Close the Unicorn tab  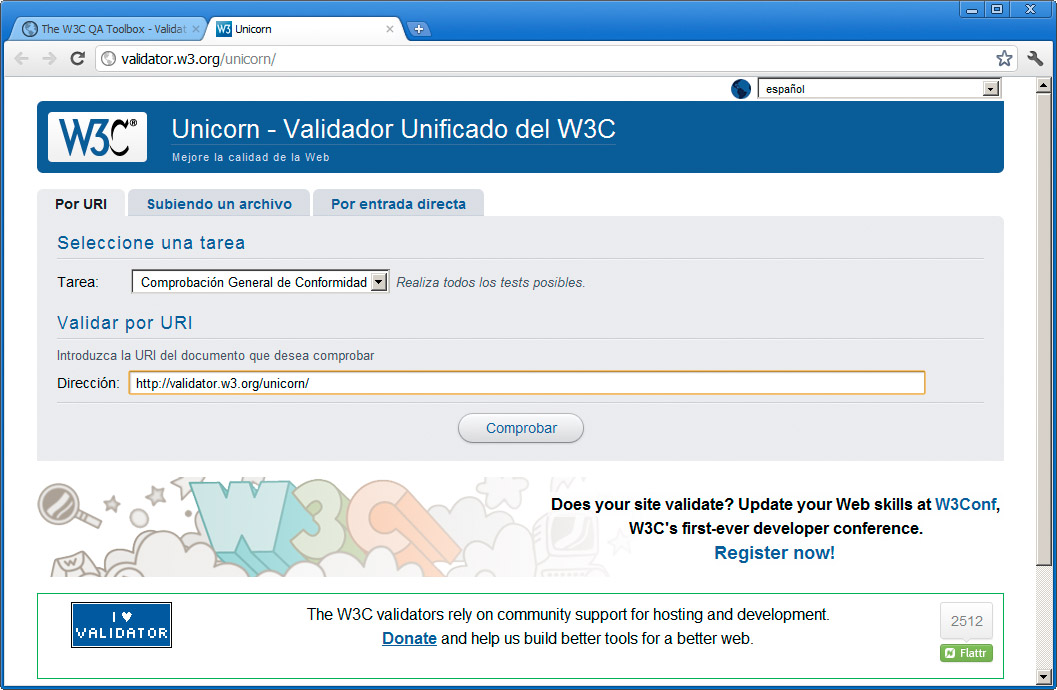click(x=390, y=29)
